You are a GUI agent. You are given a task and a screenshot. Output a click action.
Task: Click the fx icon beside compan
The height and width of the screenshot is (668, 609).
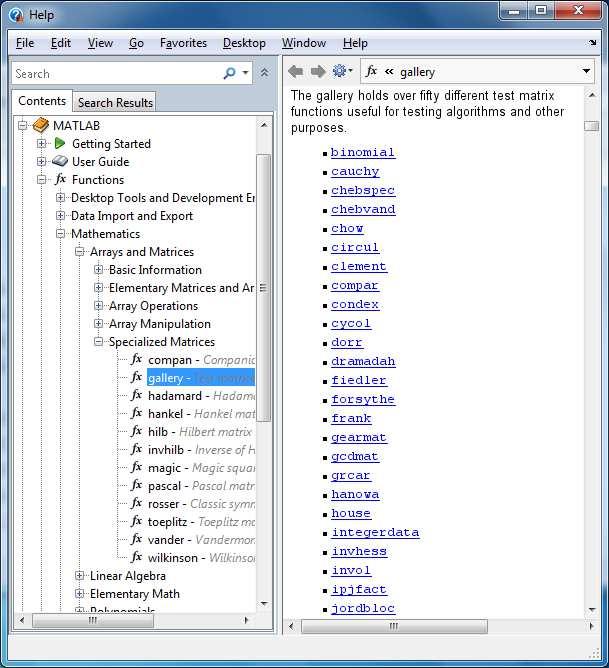coord(136,359)
